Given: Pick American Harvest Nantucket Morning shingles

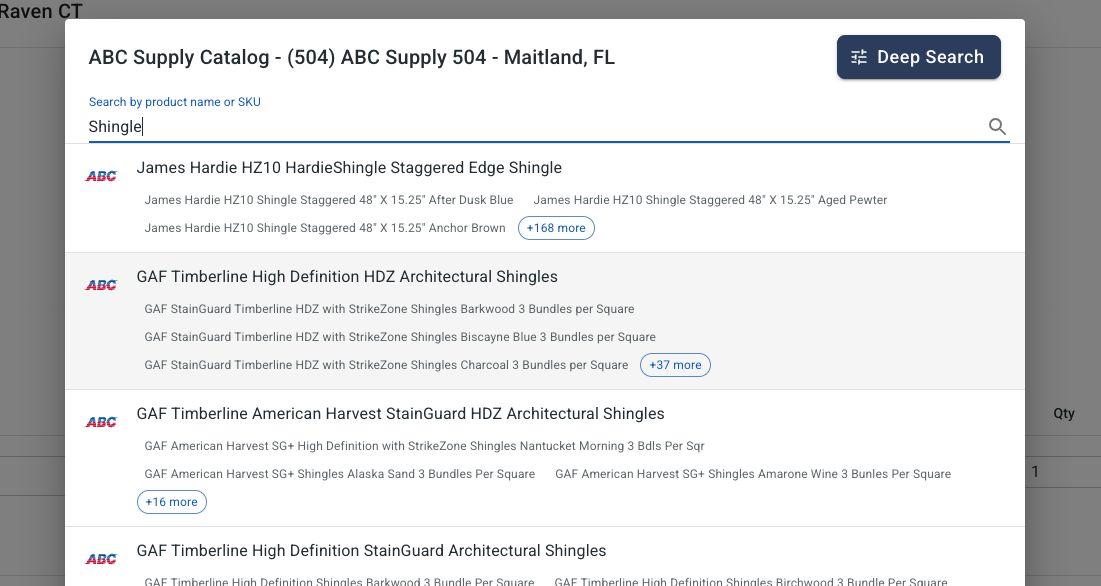Looking at the screenshot, I should [x=424, y=446].
